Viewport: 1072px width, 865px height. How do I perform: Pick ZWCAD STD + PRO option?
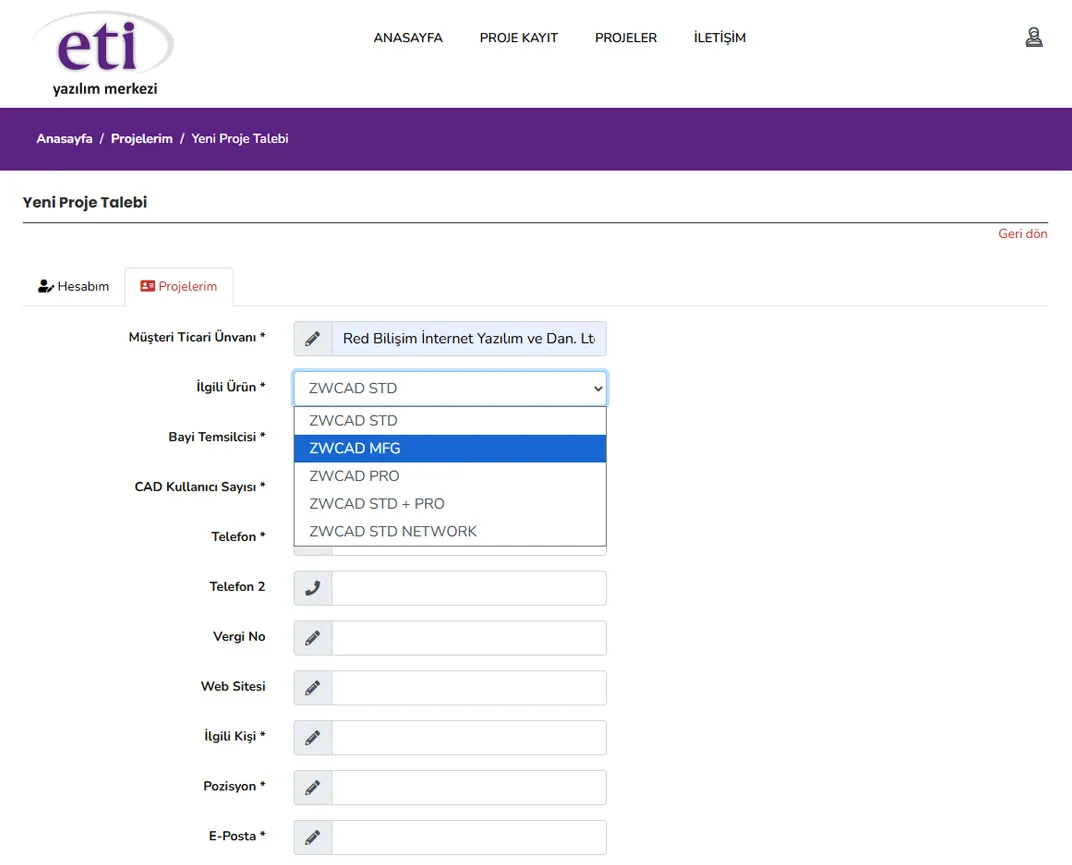pyautogui.click(x=450, y=504)
